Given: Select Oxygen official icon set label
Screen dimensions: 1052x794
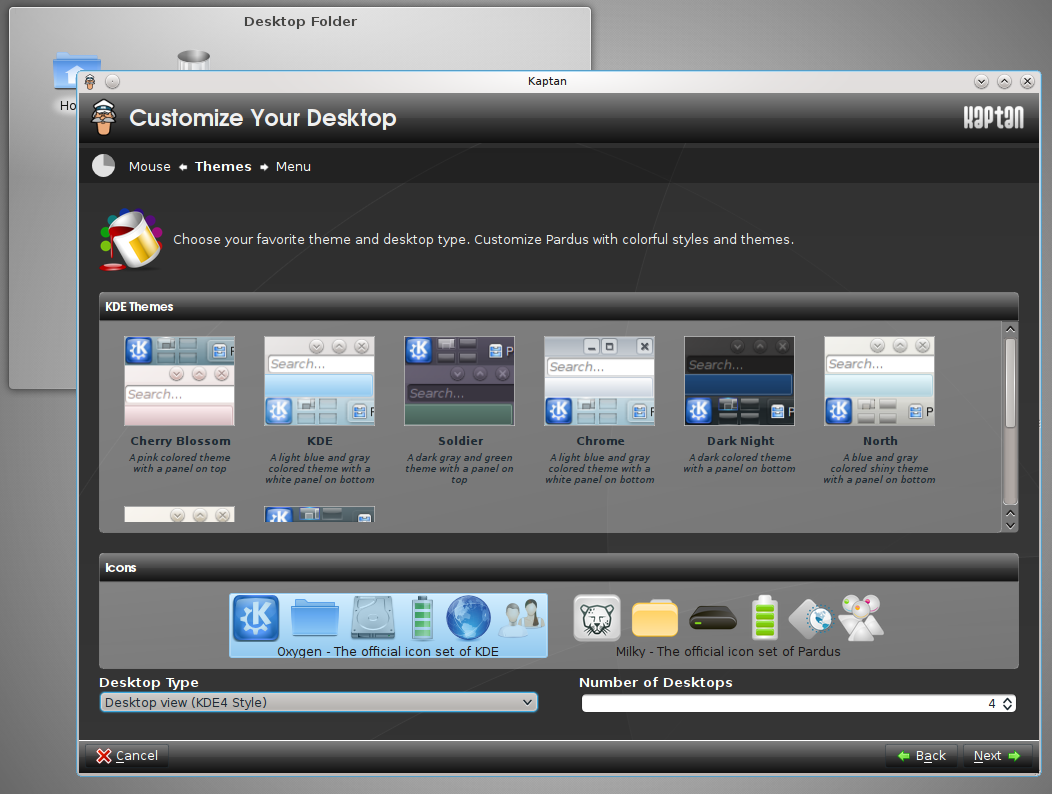Looking at the screenshot, I should tap(388, 651).
